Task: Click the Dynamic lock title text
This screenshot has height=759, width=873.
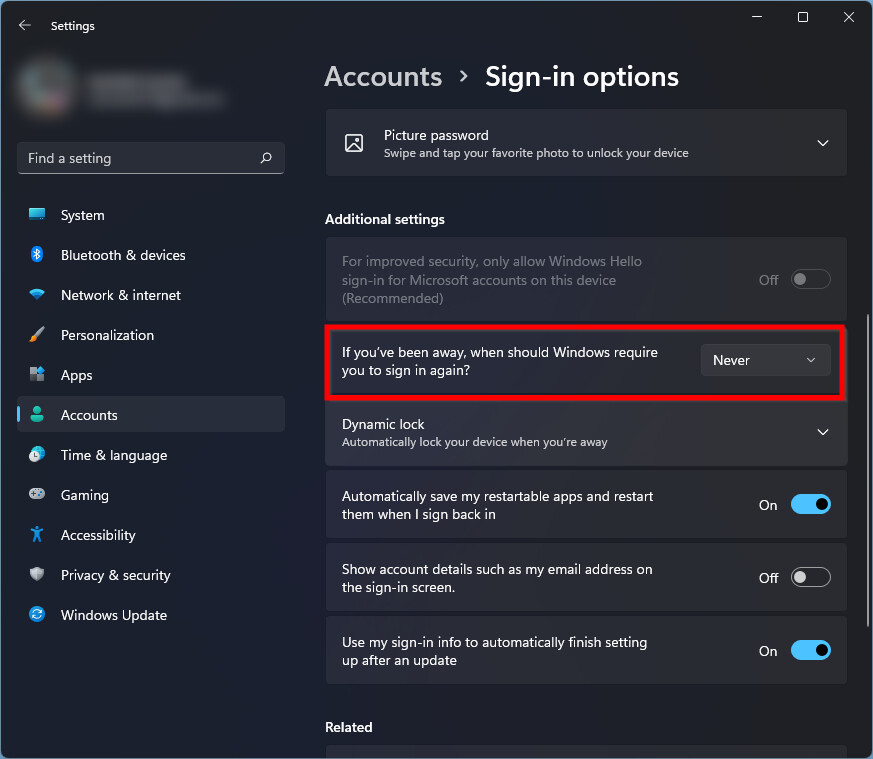Action: [383, 424]
